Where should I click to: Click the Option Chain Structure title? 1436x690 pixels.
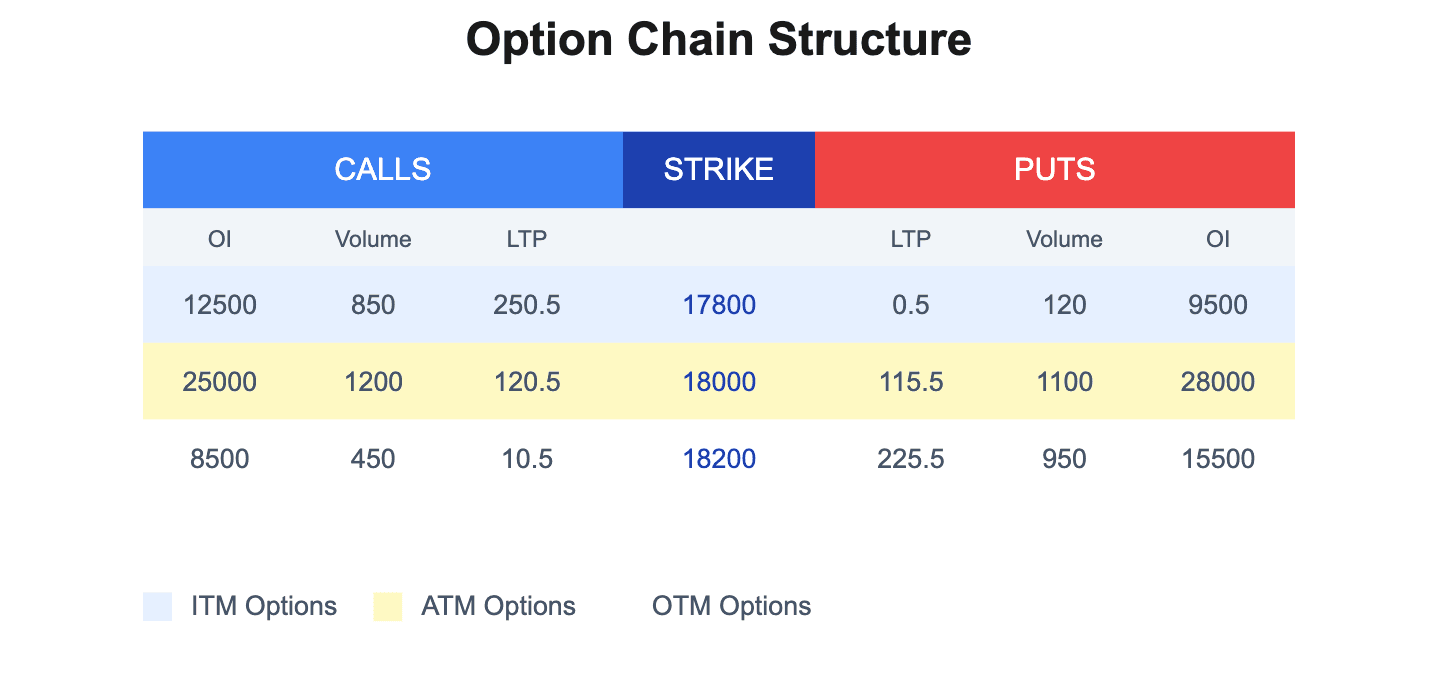718,40
